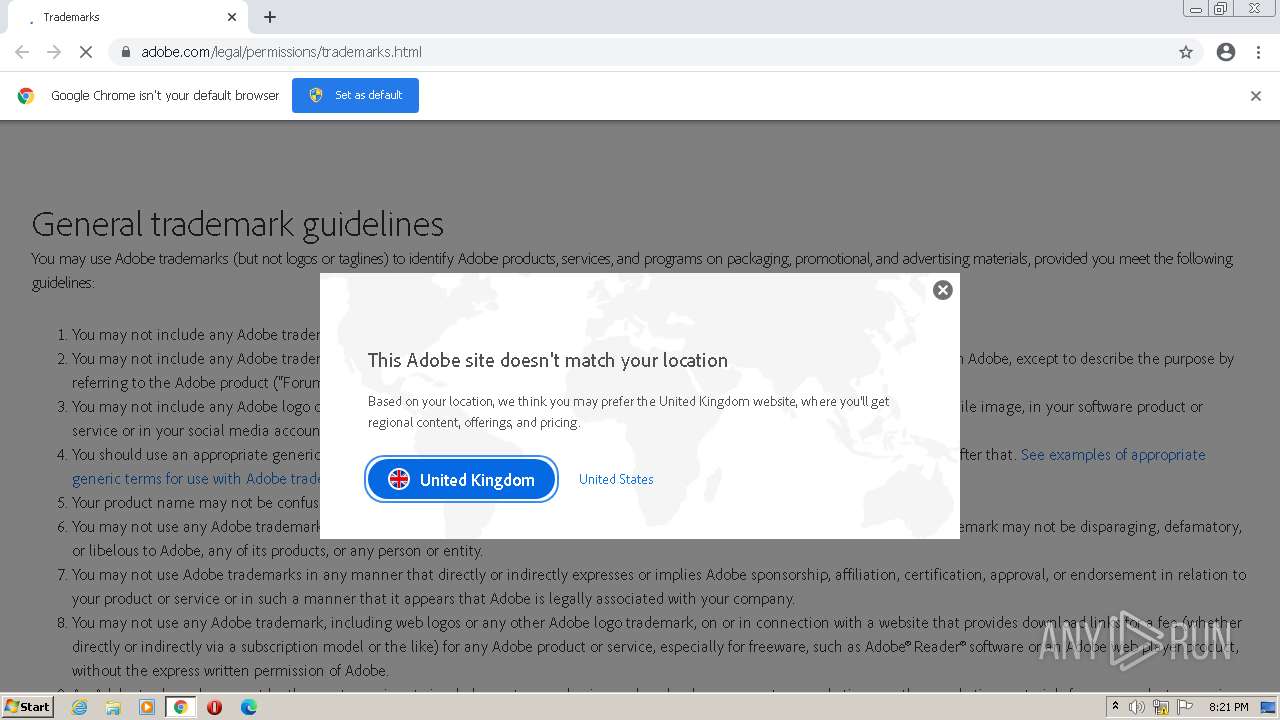
Task: Bookmark this page with the star
Action: point(1186,52)
